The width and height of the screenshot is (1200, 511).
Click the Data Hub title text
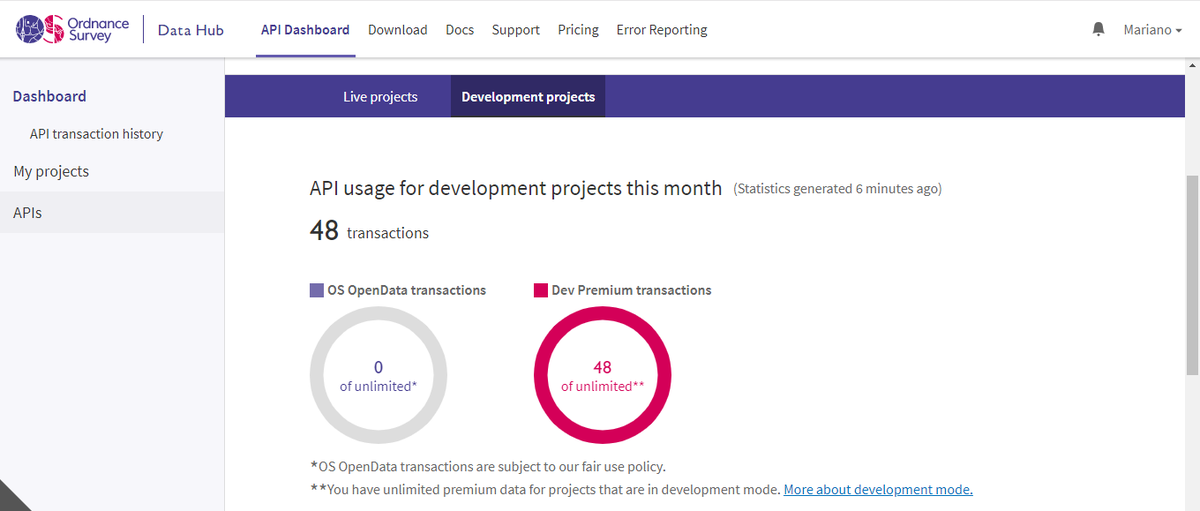click(x=191, y=30)
